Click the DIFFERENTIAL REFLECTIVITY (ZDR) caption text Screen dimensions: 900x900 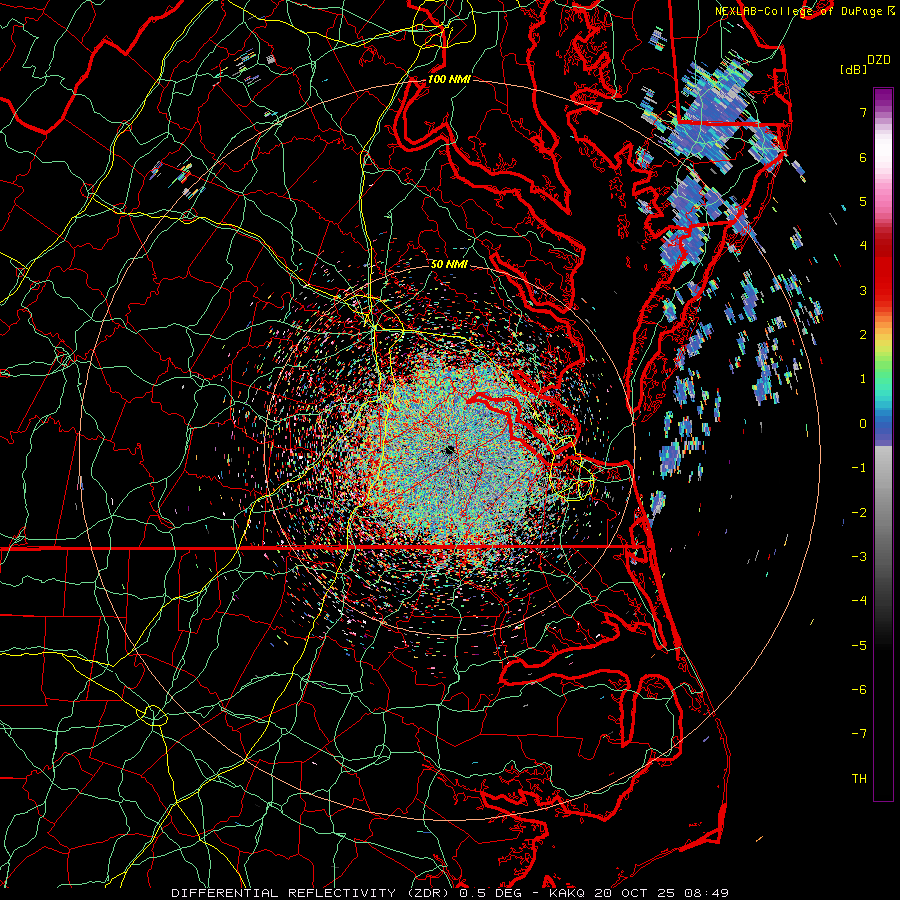[x=313, y=893]
